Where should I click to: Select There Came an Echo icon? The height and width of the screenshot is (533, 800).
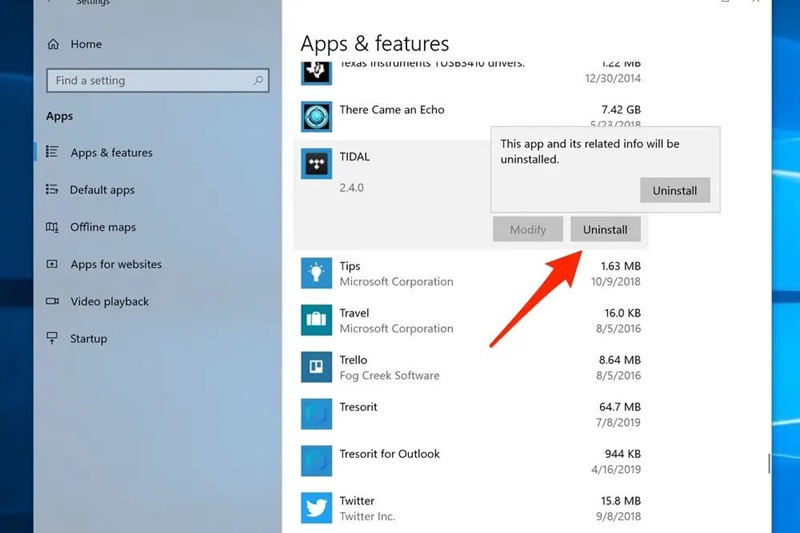[x=316, y=117]
